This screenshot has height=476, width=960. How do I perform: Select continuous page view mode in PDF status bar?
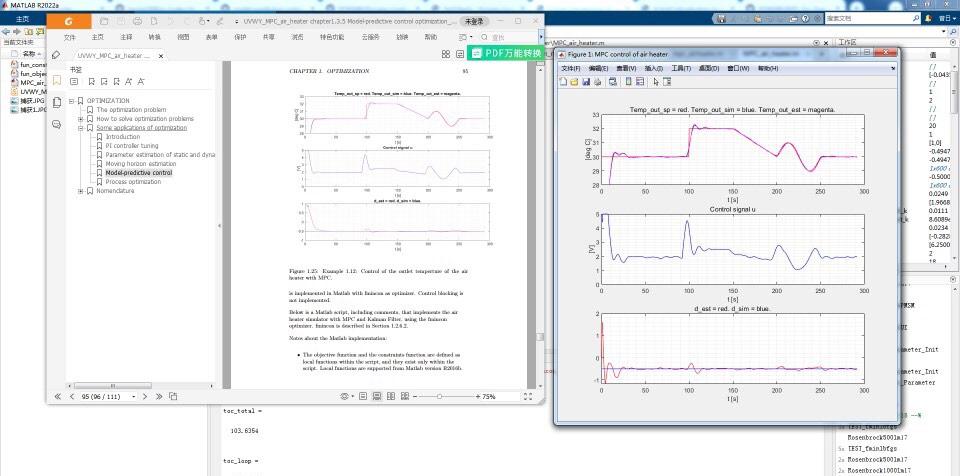click(377, 396)
